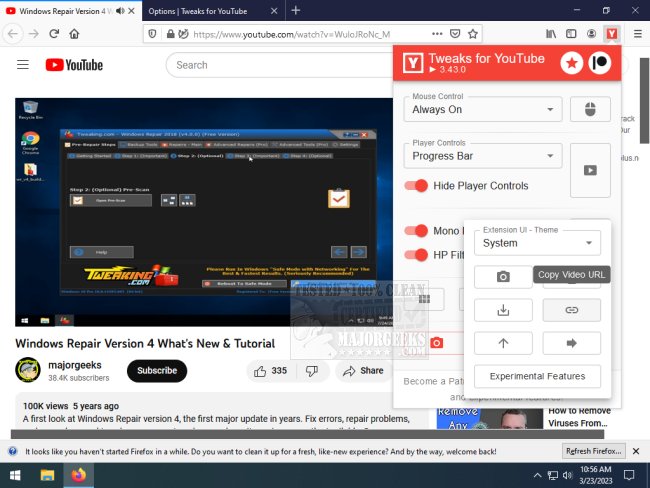Open the Firefox account icon
The height and width of the screenshot is (488, 650).
(x=592, y=34)
